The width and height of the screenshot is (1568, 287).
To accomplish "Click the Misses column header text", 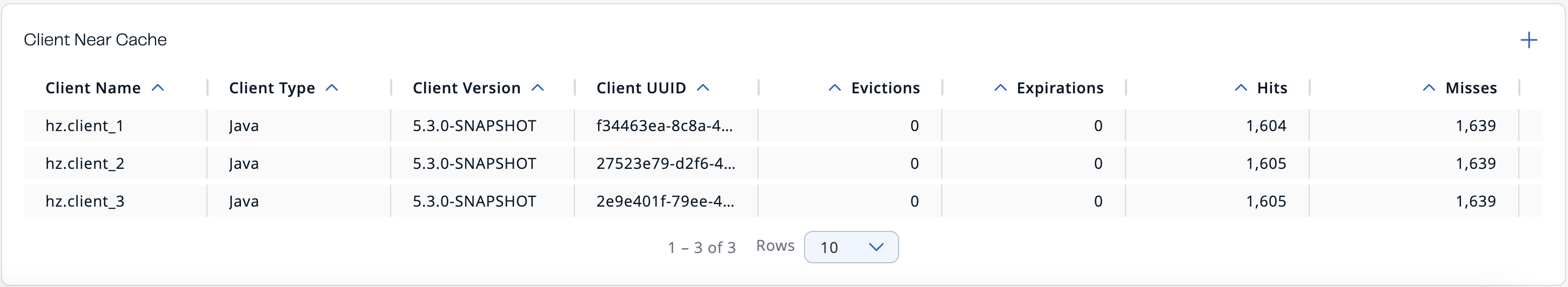I will pyautogui.click(x=1471, y=88).
